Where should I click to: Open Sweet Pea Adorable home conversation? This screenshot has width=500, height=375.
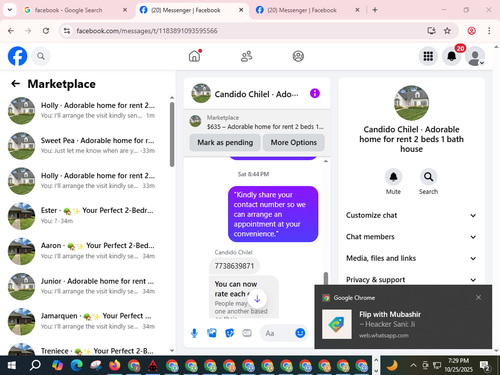(x=86, y=146)
